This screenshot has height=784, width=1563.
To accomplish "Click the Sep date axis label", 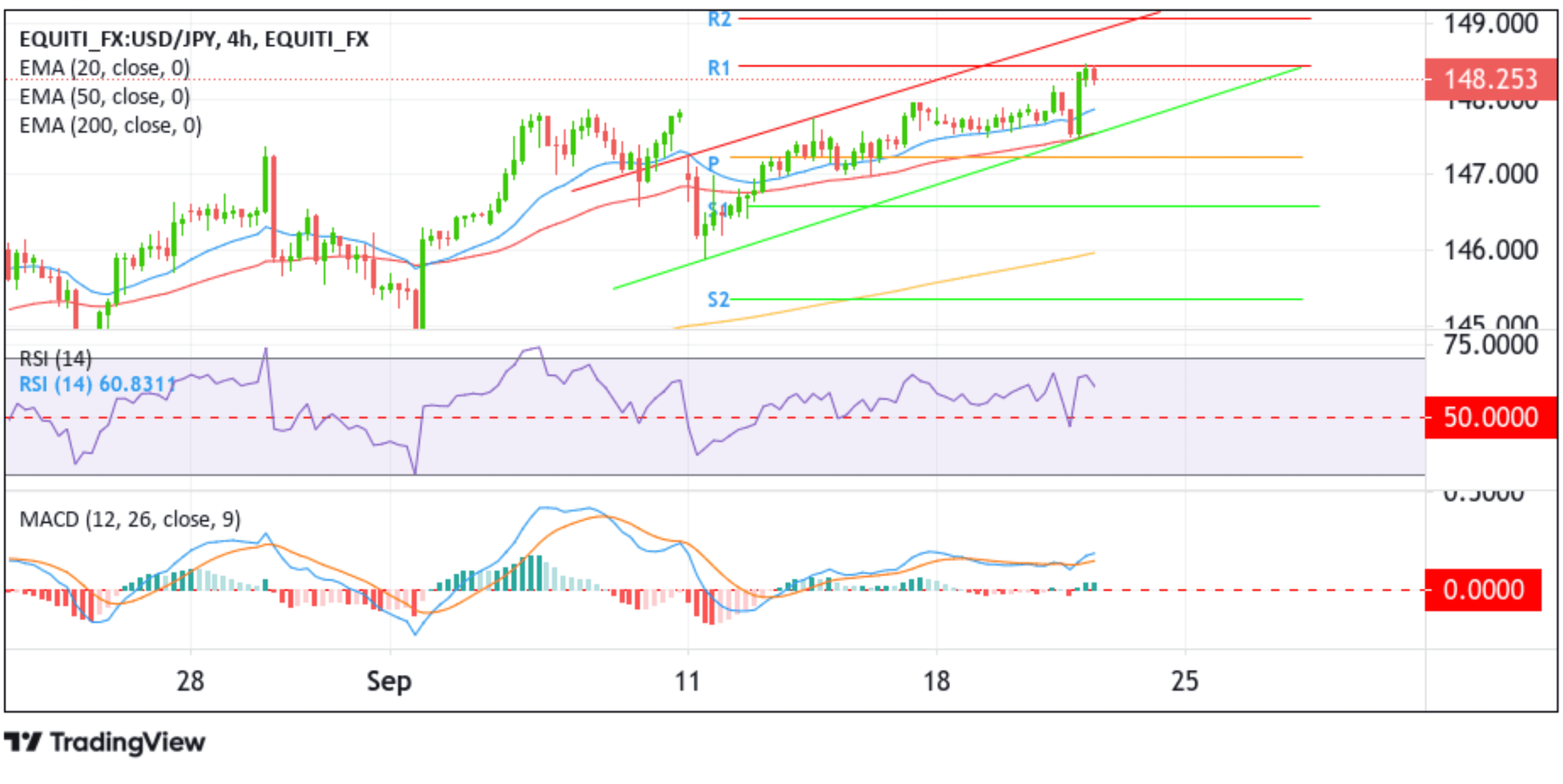I will coord(389,681).
